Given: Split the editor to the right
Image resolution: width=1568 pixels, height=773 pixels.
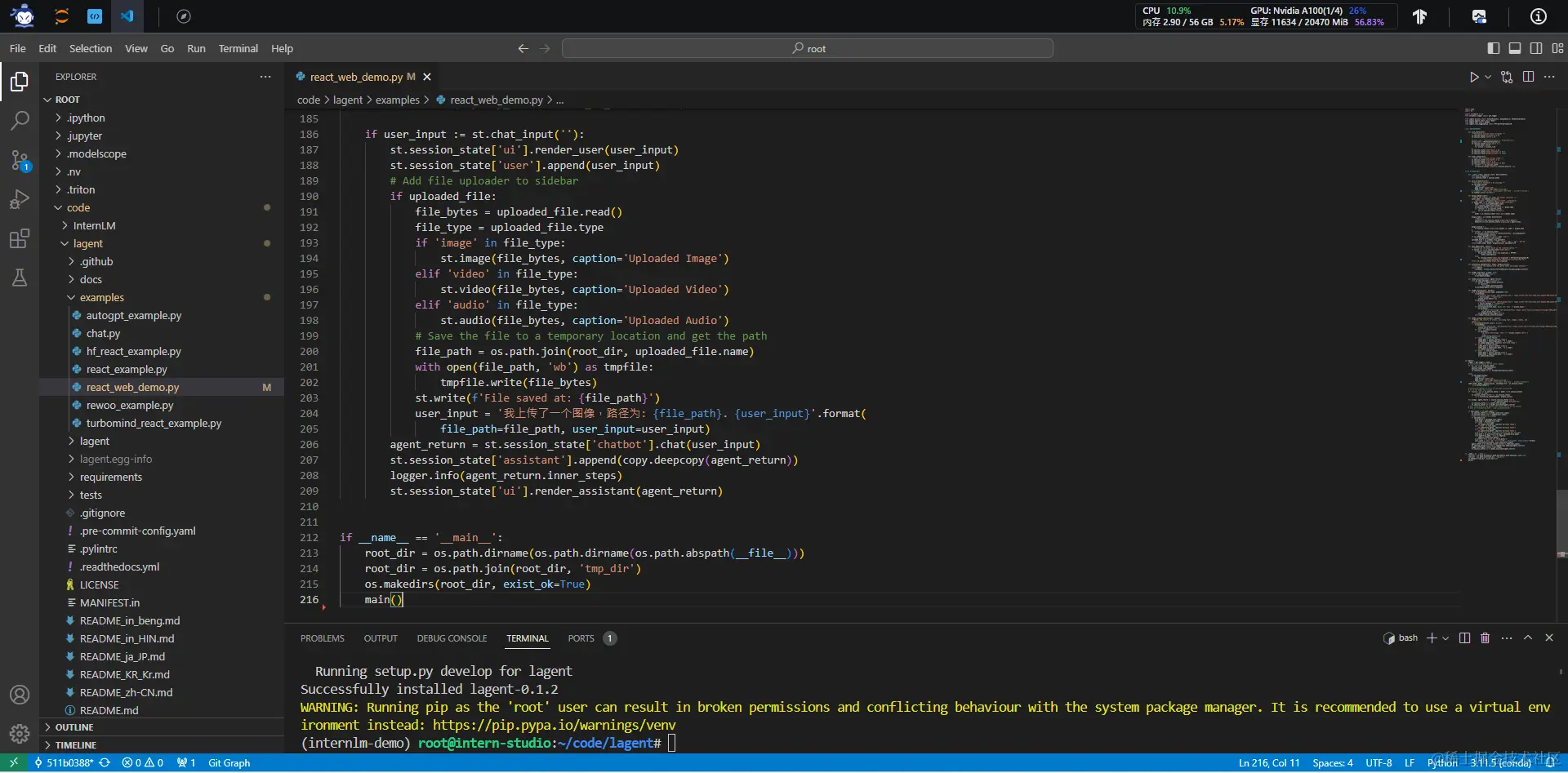Looking at the screenshot, I should coord(1528,77).
